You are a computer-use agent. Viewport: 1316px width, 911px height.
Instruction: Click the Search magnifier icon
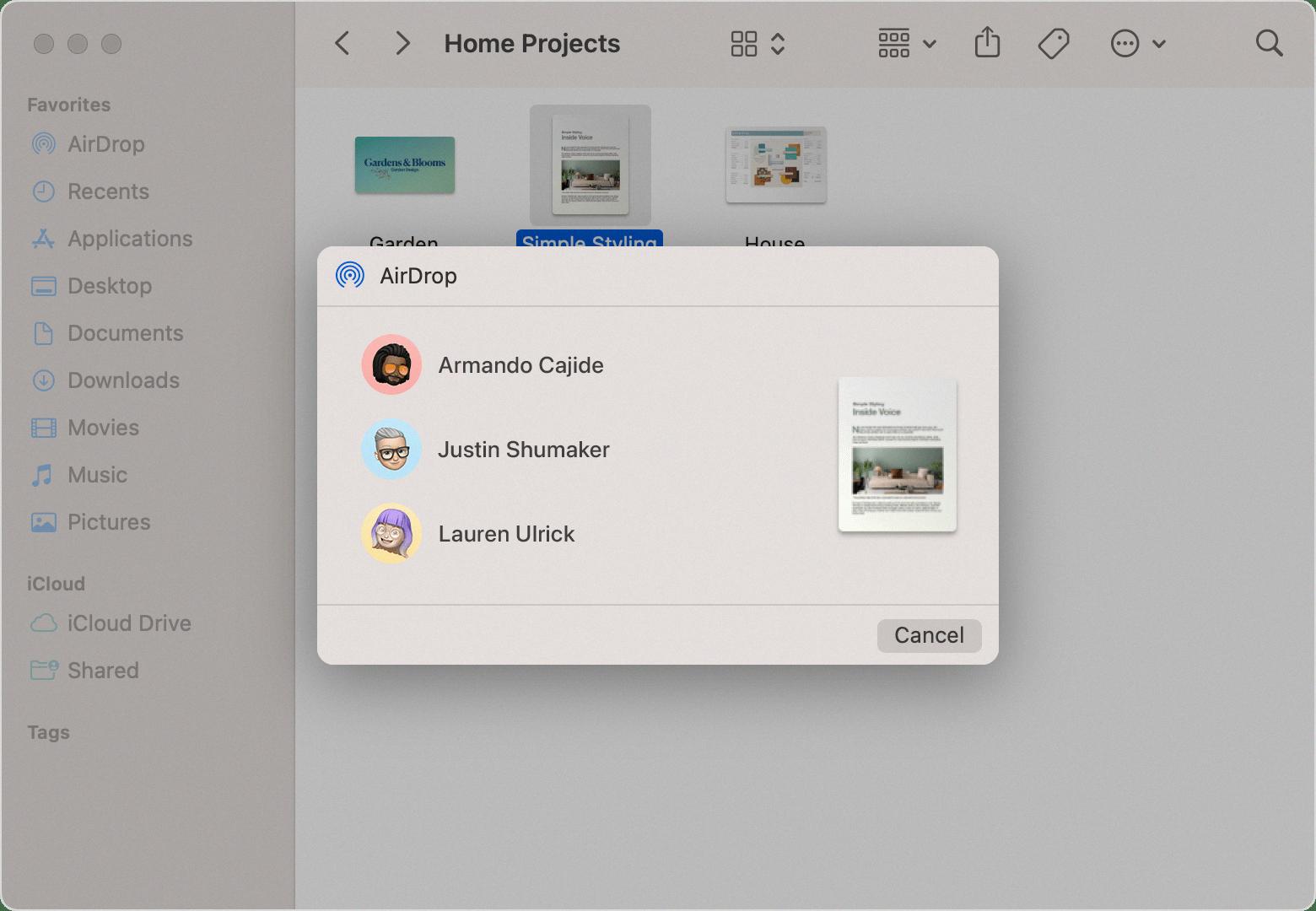(x=1269, y=44)
